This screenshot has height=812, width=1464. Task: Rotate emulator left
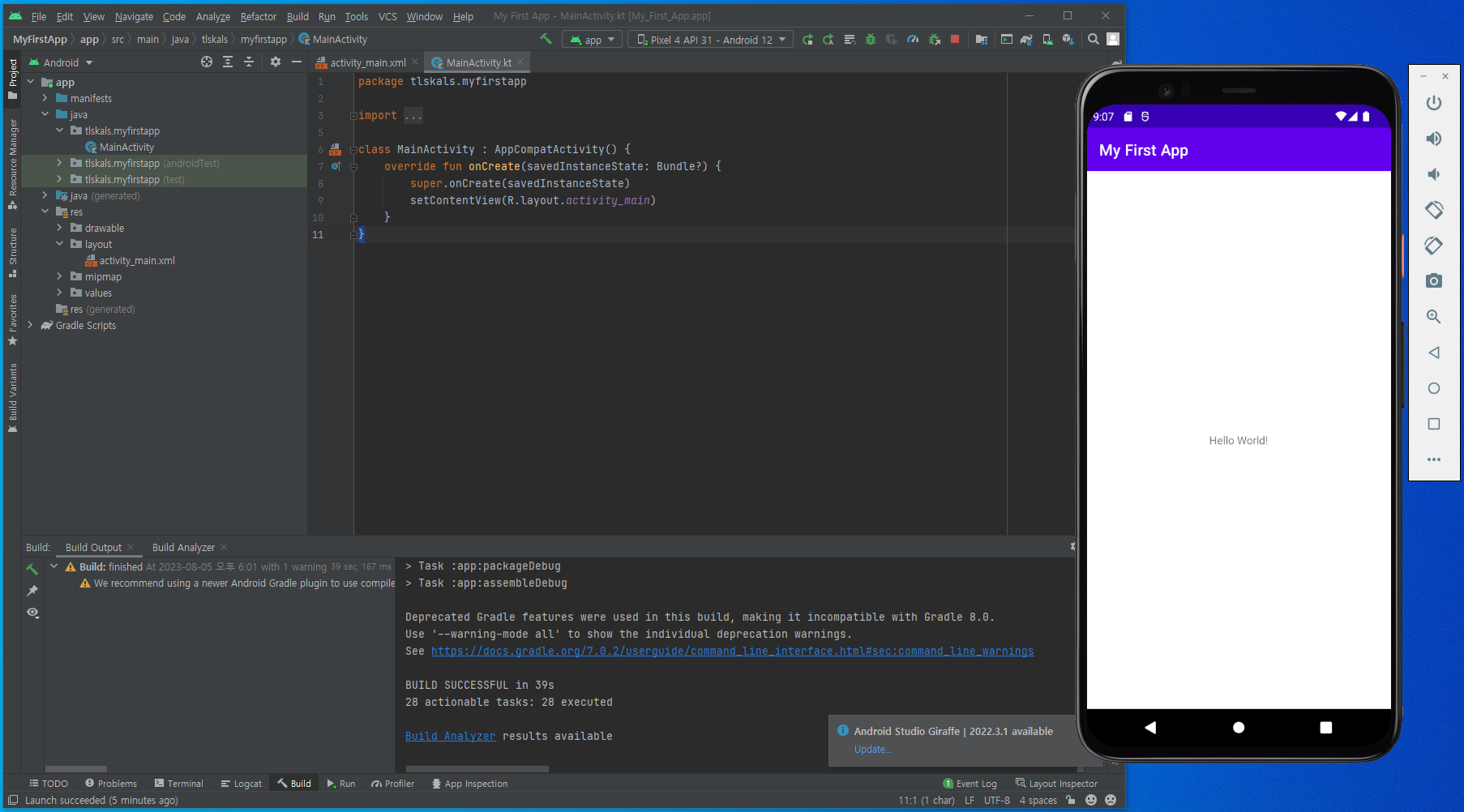pyautogui.click(x=1434, y=210)
